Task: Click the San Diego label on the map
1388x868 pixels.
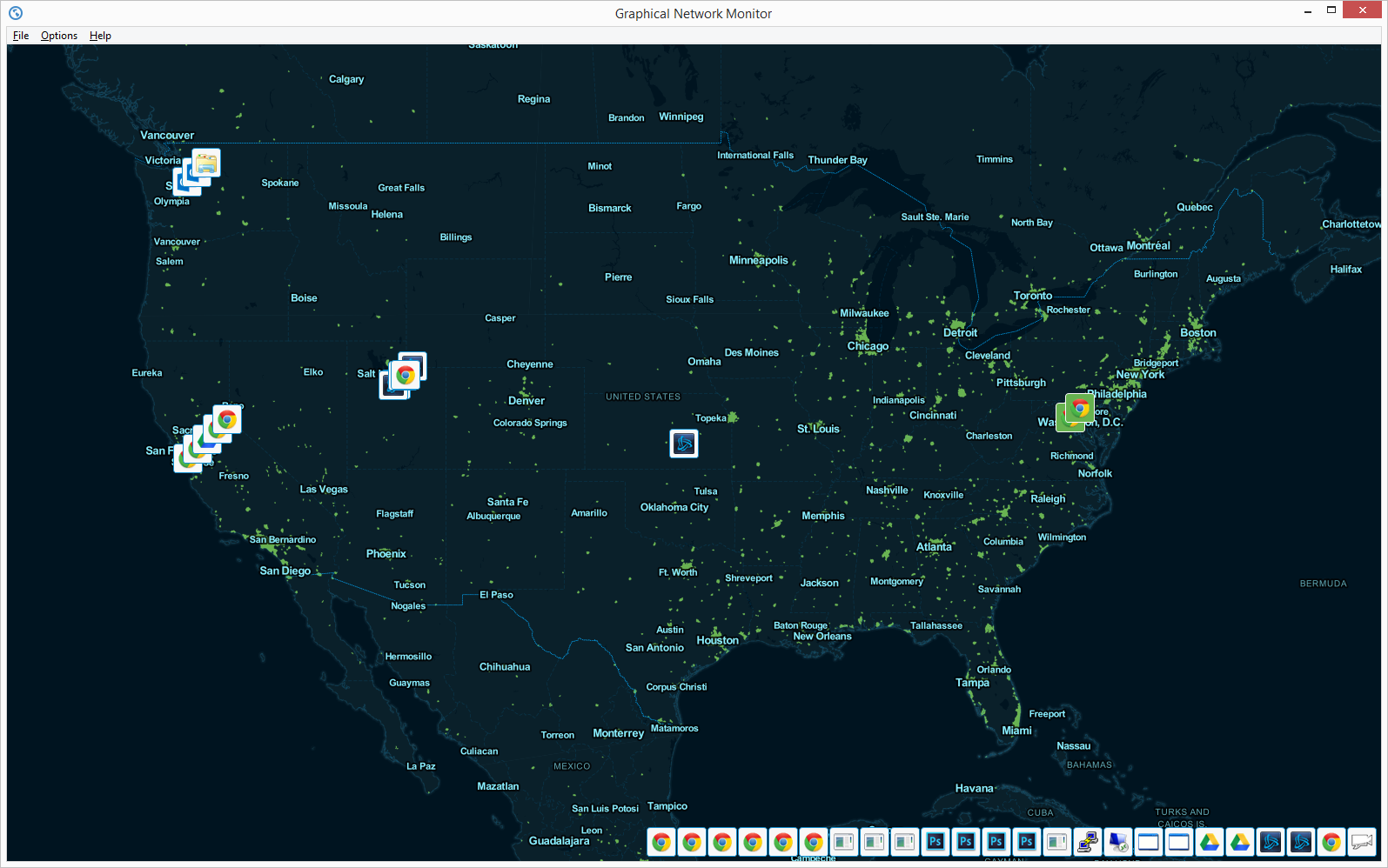Action: [x=285, y=571]
